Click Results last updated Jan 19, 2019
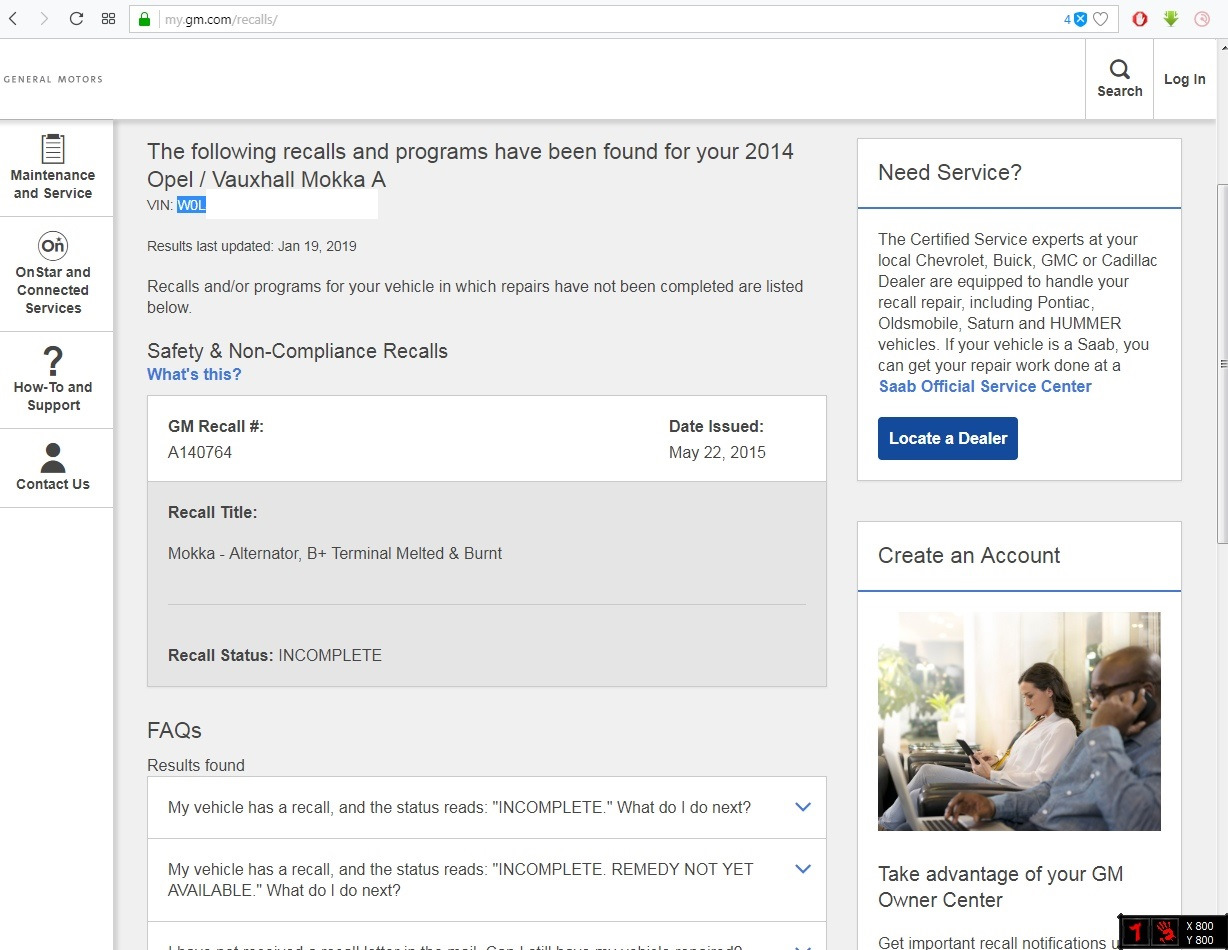 pyautogui.click(x=252, y=246)
